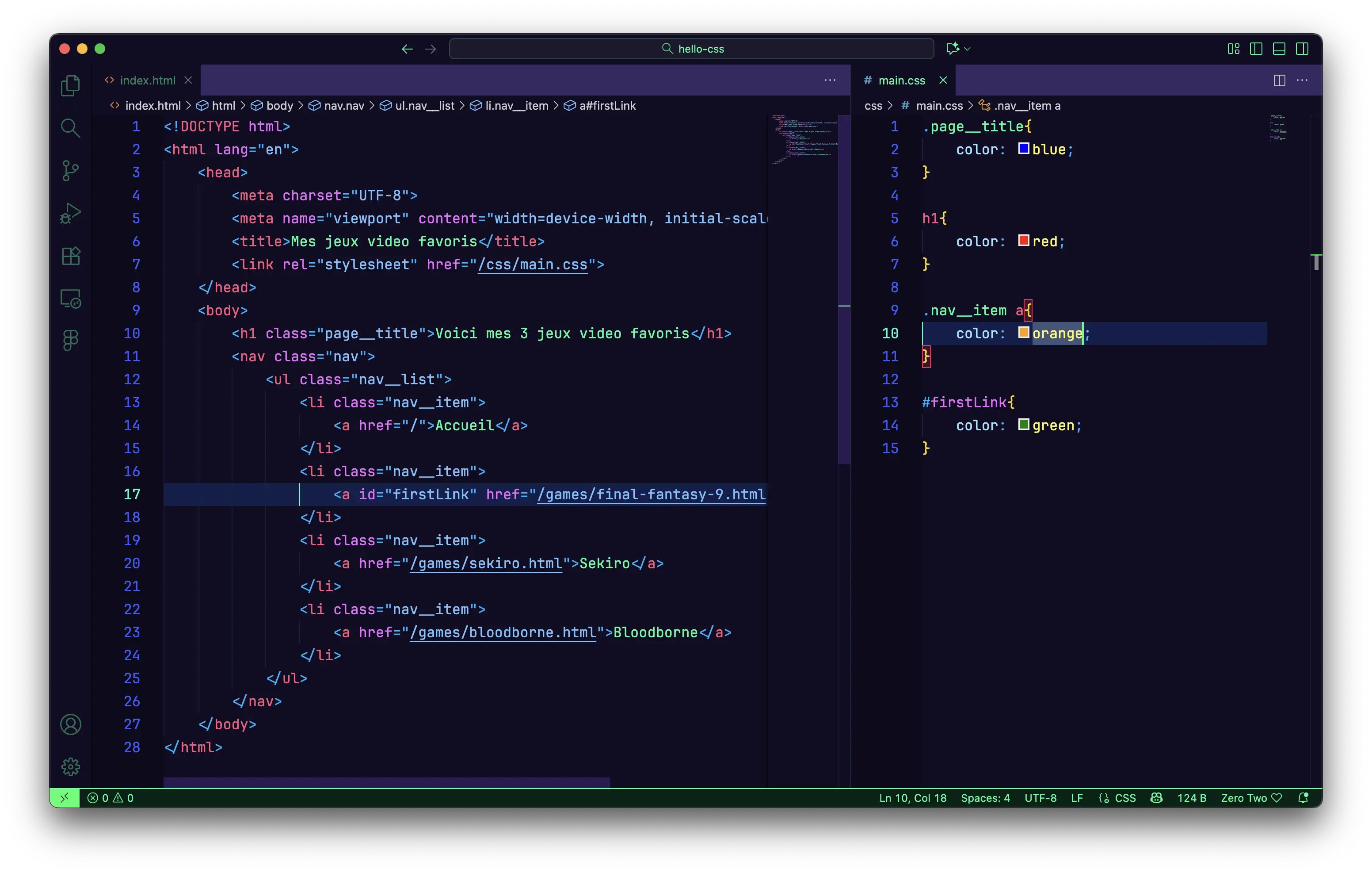Open Remote Explorer in activity bar

click(70, 298)
